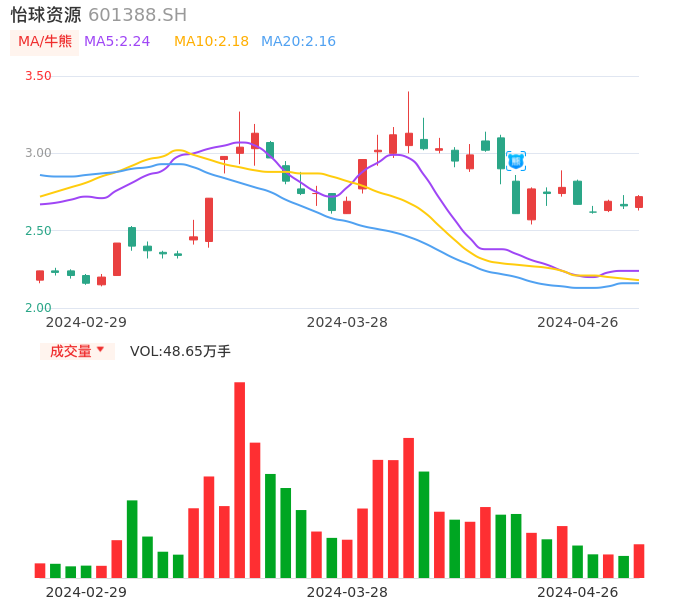Click the 601388.SH stock code
The height and width of the screenshot is (606, 686).
(137, 15)
